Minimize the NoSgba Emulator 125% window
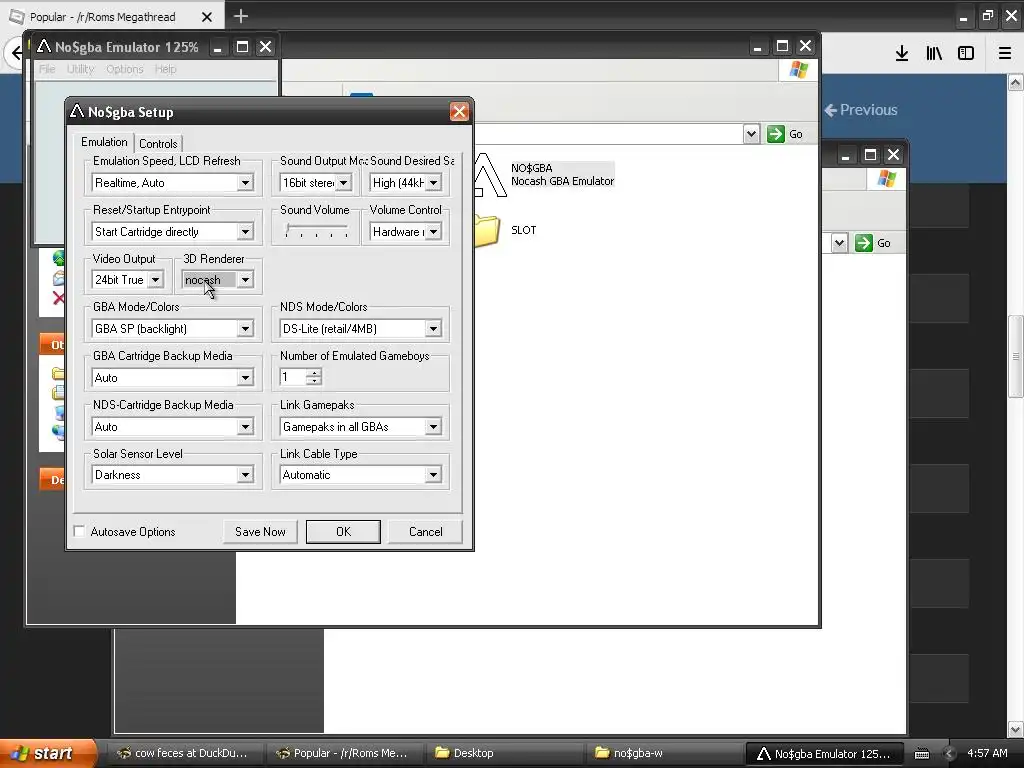The height and width of the screenshot is (768, 1024). (x=218, y=47)
